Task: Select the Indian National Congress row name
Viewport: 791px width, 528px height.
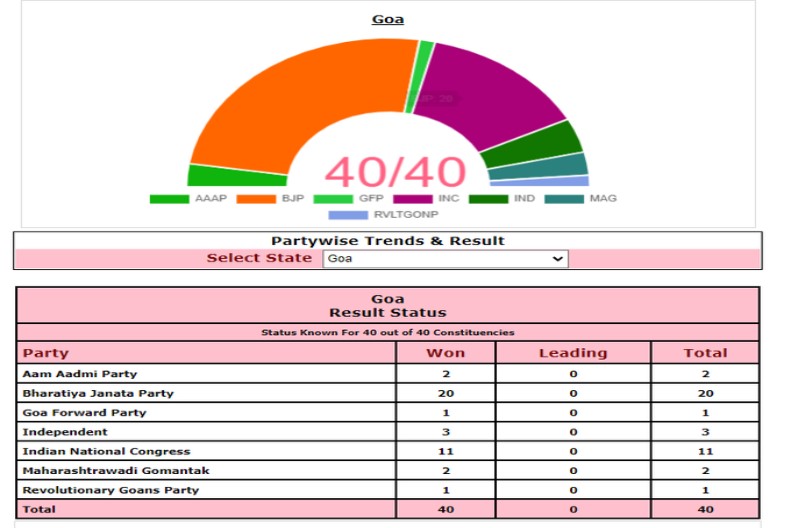Action: 106,451
